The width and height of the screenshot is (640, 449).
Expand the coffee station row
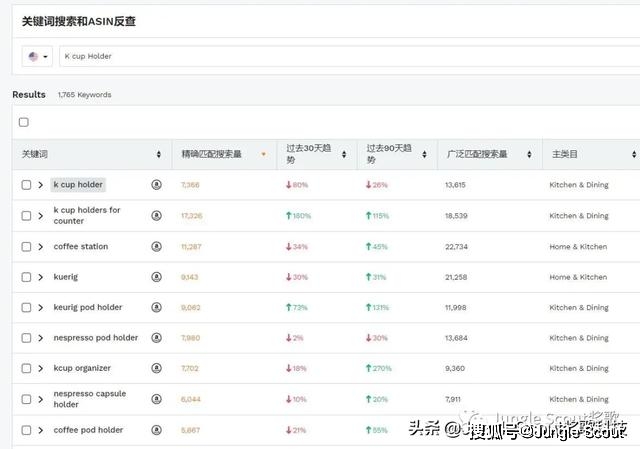pyautogui.click(x=40, y=247)
